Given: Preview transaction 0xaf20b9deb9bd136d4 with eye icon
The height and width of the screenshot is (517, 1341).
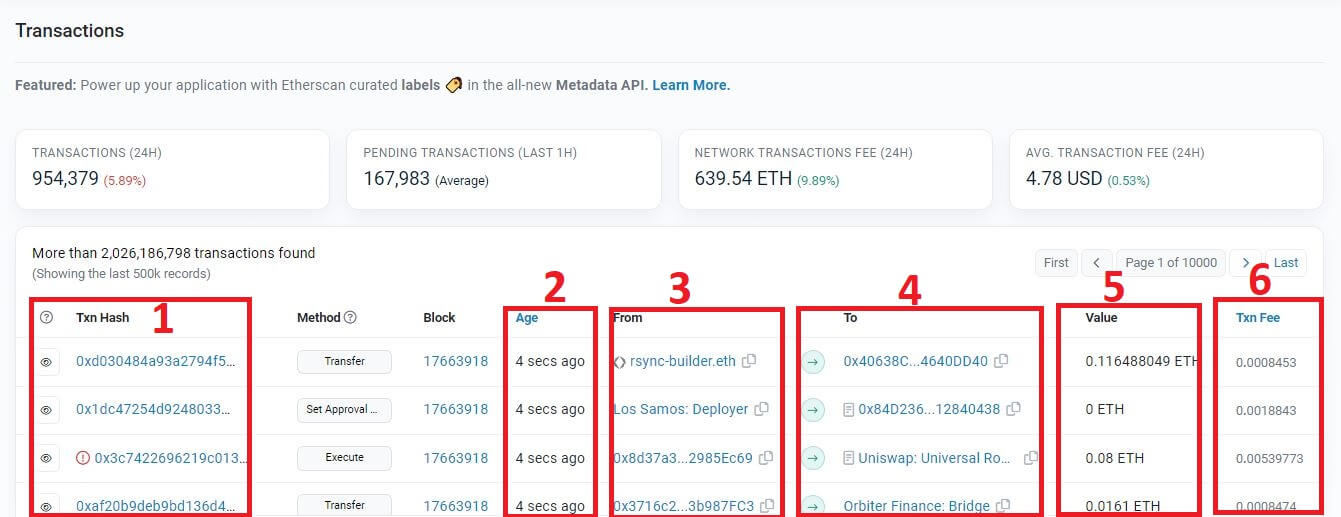Looking at the screenshot, I should point(46,506).
